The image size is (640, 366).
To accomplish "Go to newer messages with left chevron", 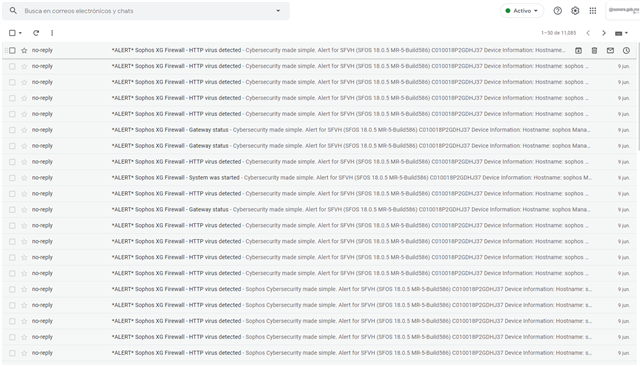I will click(588, 33).
